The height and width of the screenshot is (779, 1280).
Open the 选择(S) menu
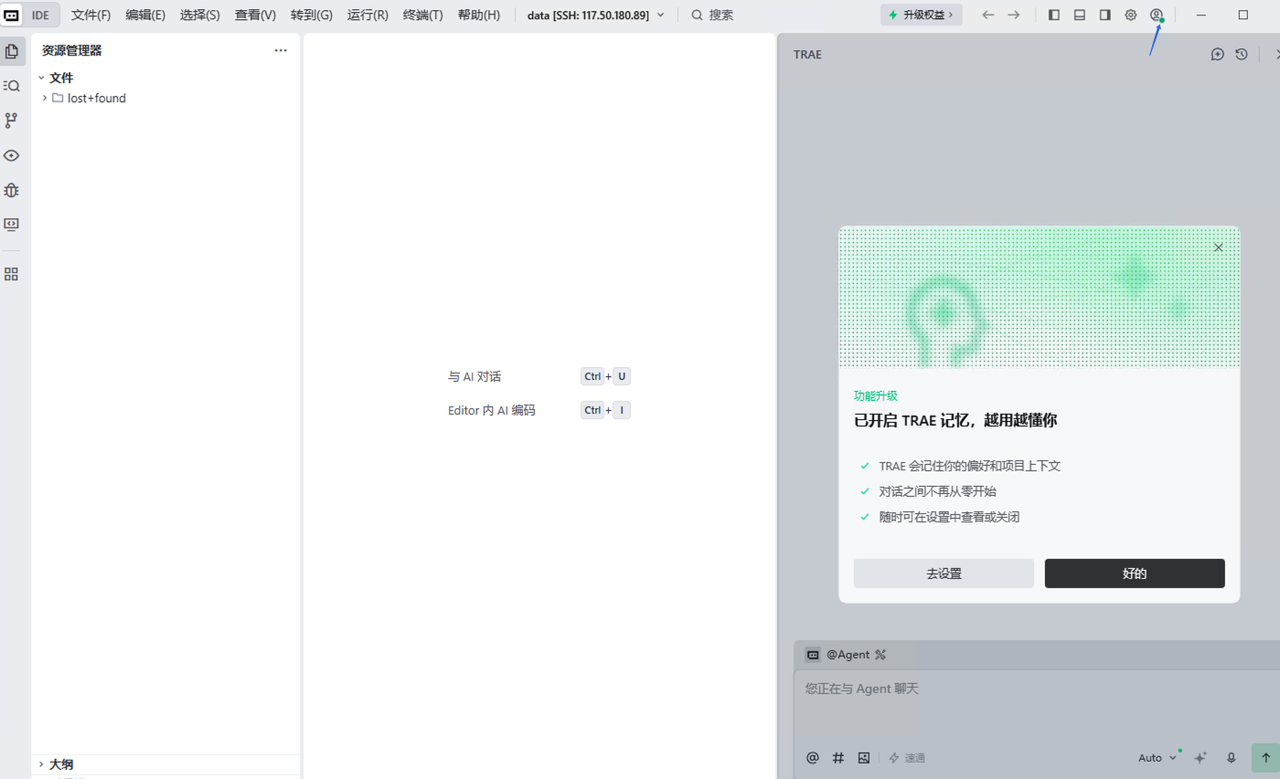200,15
